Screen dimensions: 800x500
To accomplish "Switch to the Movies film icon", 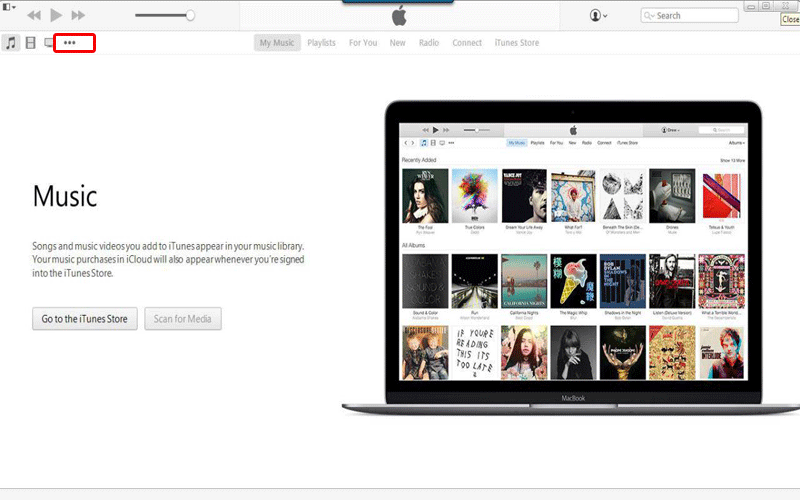I will pos(31,43).
